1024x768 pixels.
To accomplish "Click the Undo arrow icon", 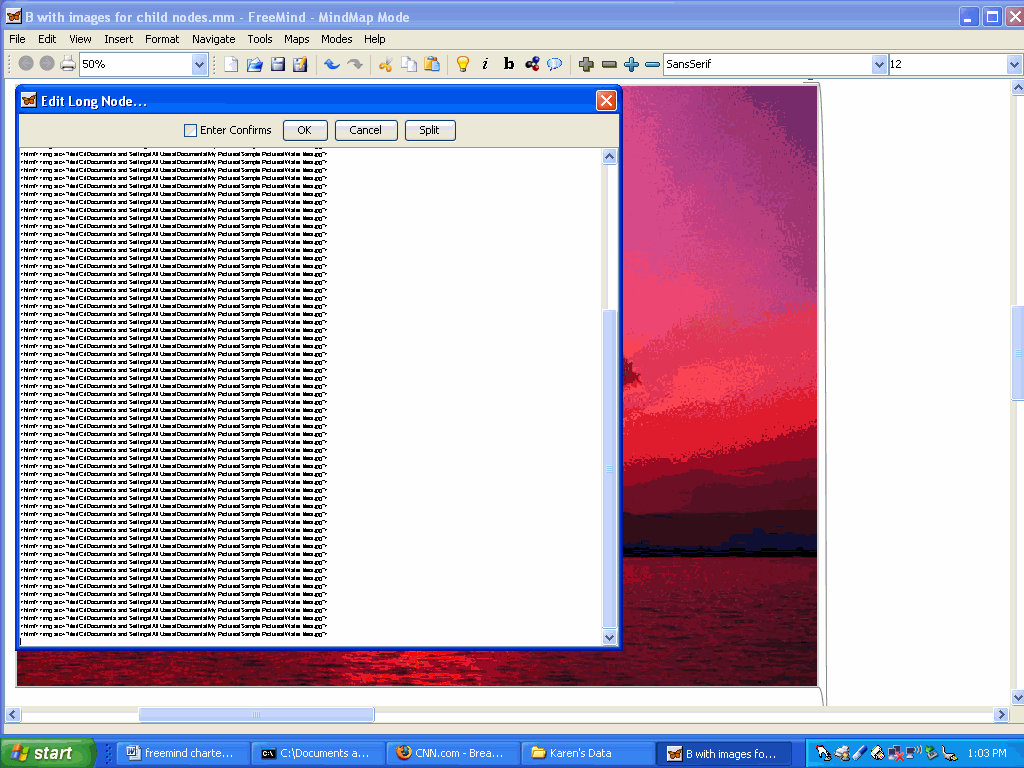I will 331,64.
